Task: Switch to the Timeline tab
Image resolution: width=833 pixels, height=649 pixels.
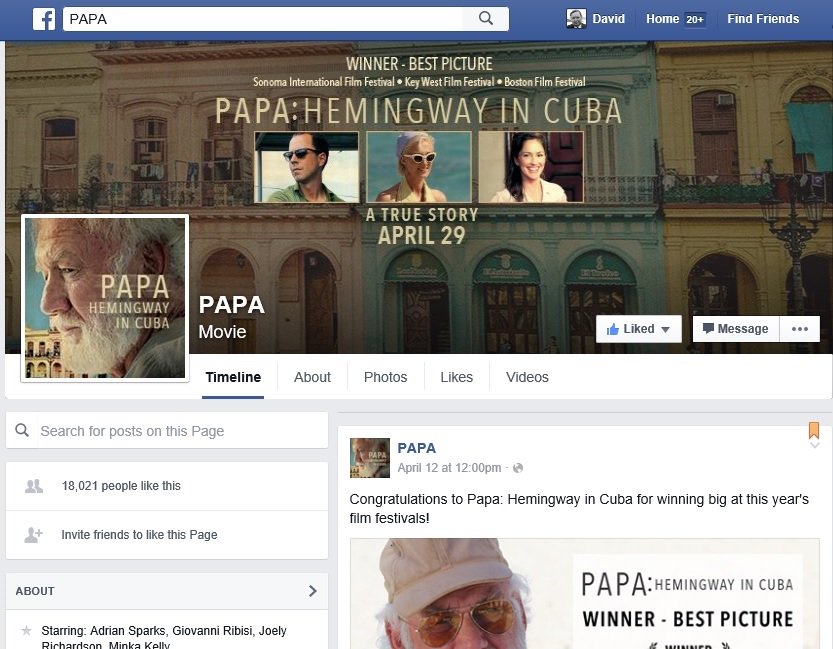Action: (x=233, y=378)
